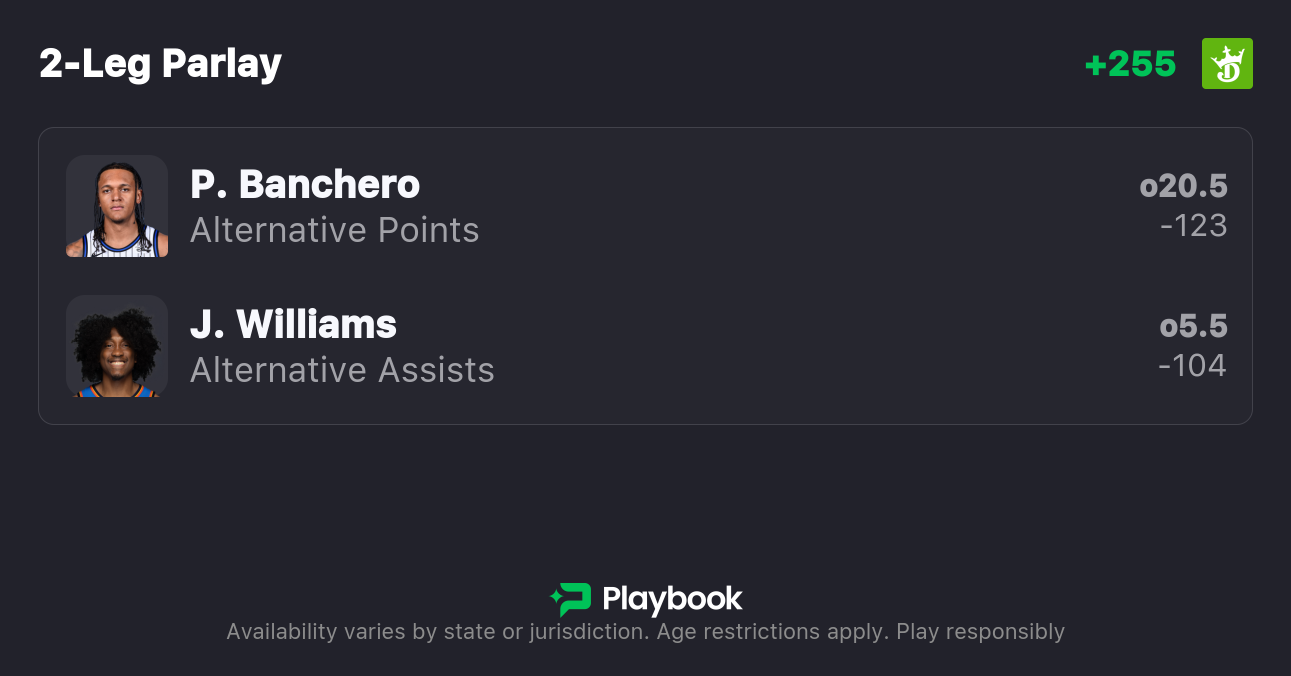Click the Playbook brand wordmark

pyautogui.click(x=672, y=599)
